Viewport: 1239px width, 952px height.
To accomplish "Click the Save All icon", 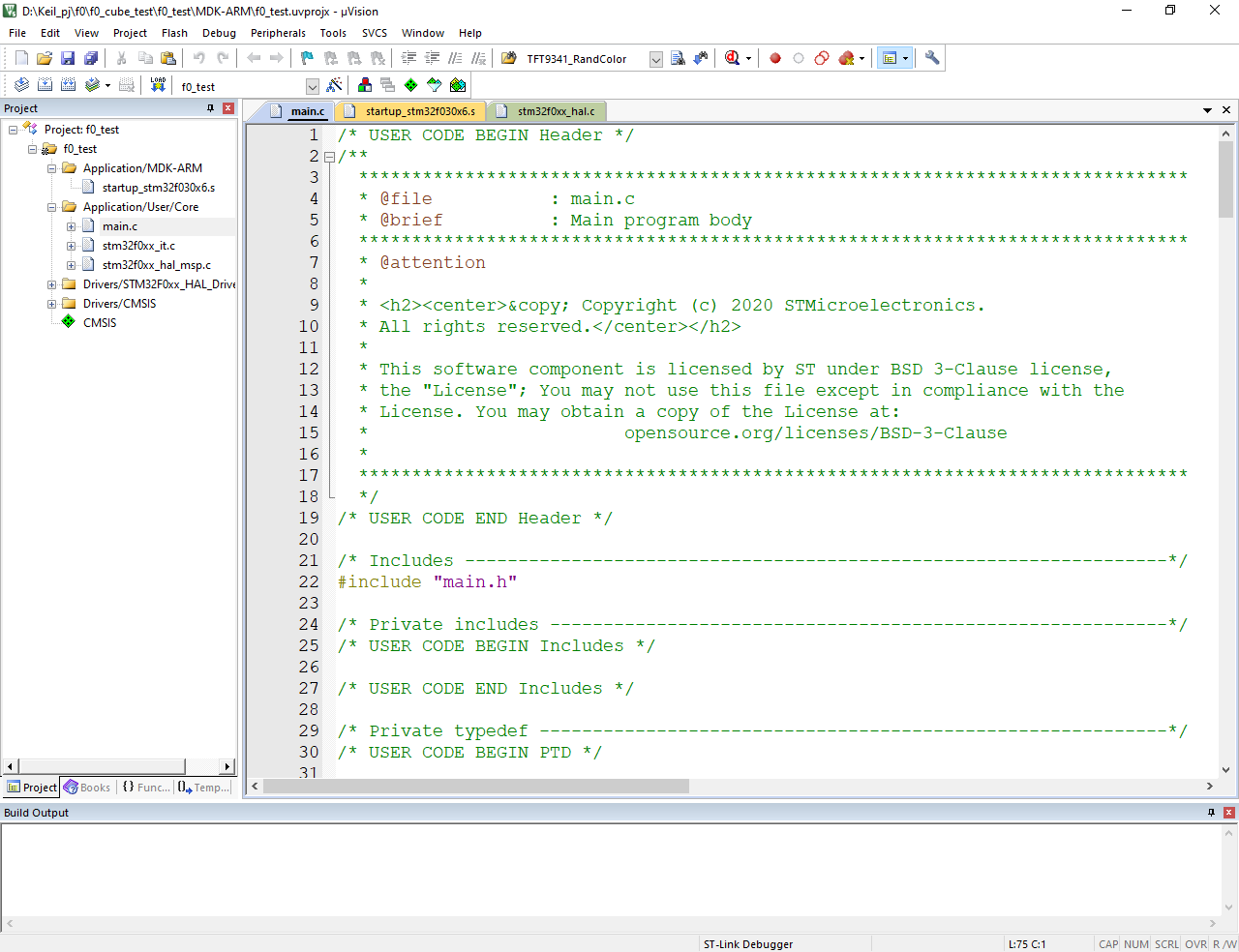I will (91, 58).
